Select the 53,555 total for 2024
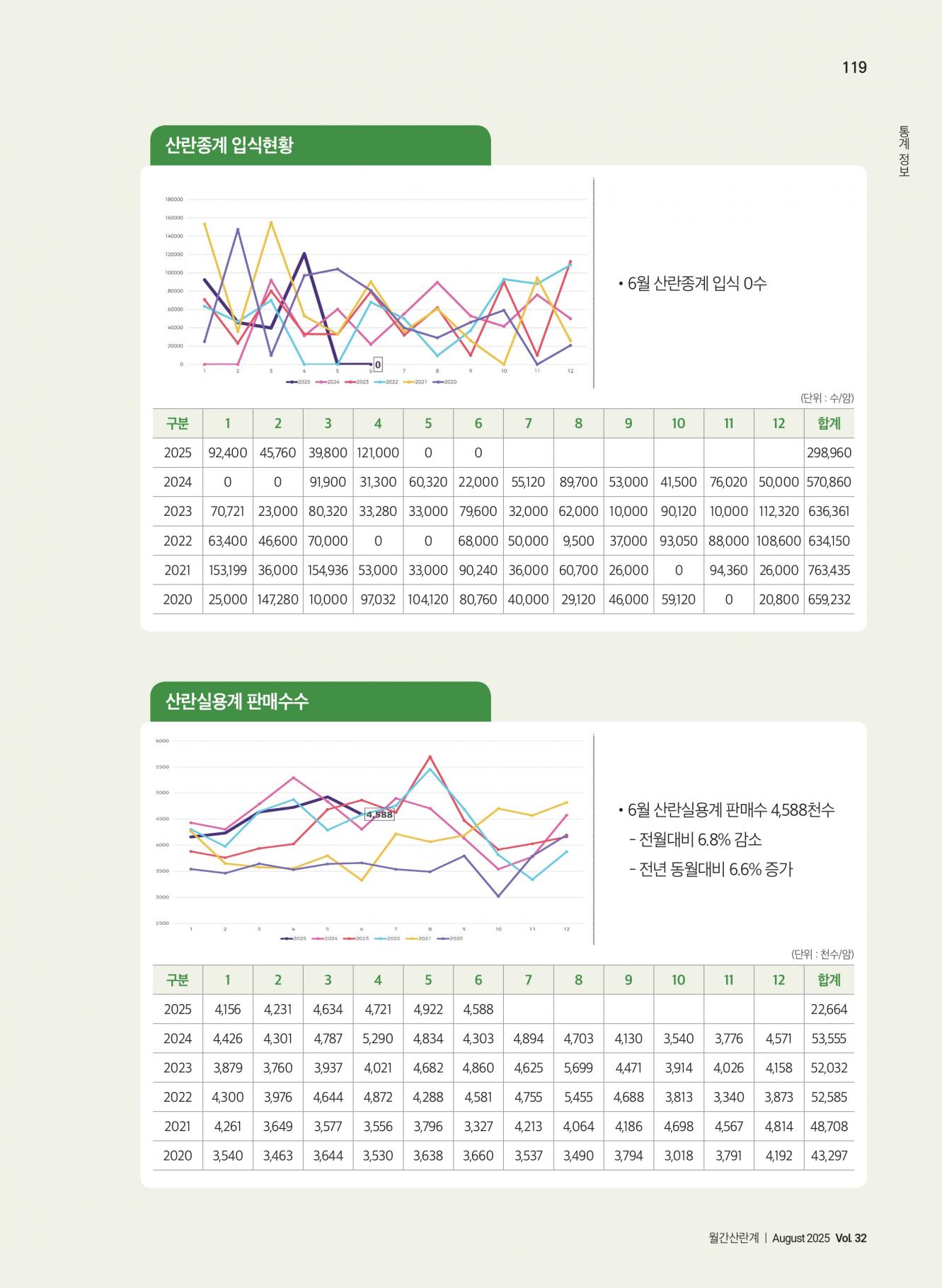This screenshot has height=1288, width=942. click(x=829, y=1039)
